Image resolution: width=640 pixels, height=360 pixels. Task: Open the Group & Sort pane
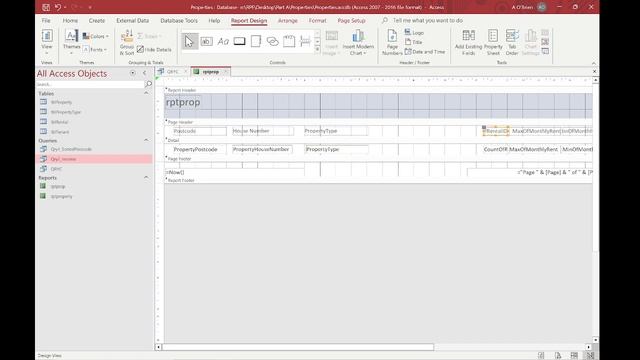point(127,42)
